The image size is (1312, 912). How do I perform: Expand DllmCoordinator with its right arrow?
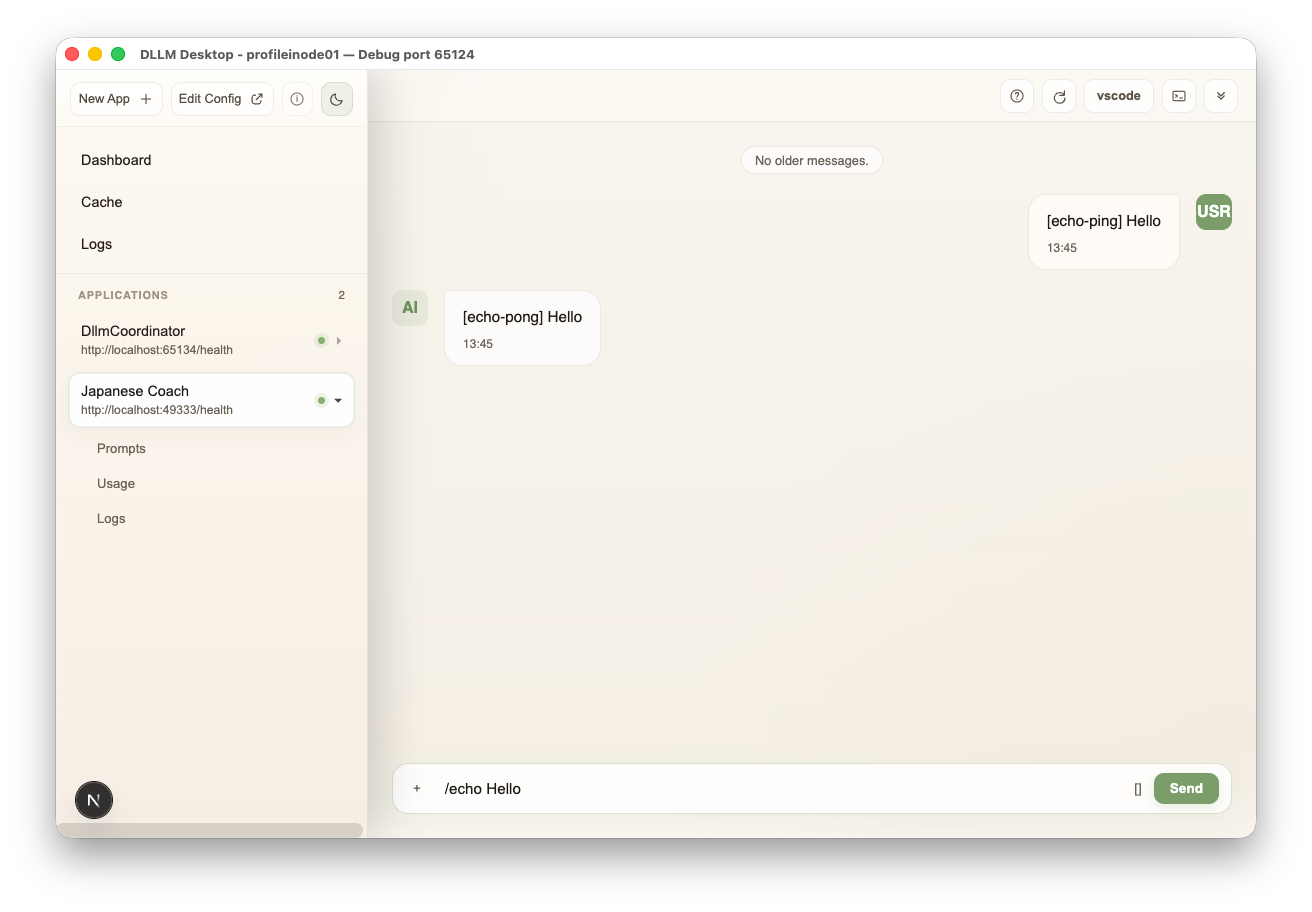pos(339,341)
